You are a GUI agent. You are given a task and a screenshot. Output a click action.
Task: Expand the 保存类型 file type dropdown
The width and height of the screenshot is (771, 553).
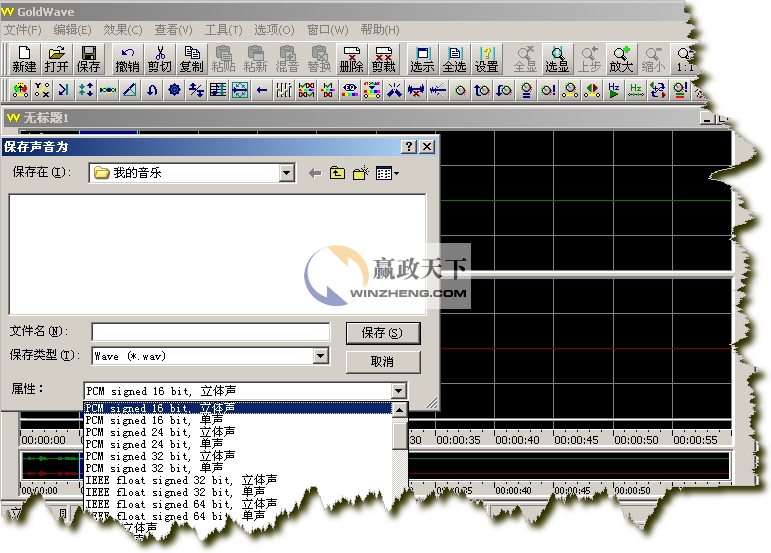pyautogui.click(x=320, y=356)
